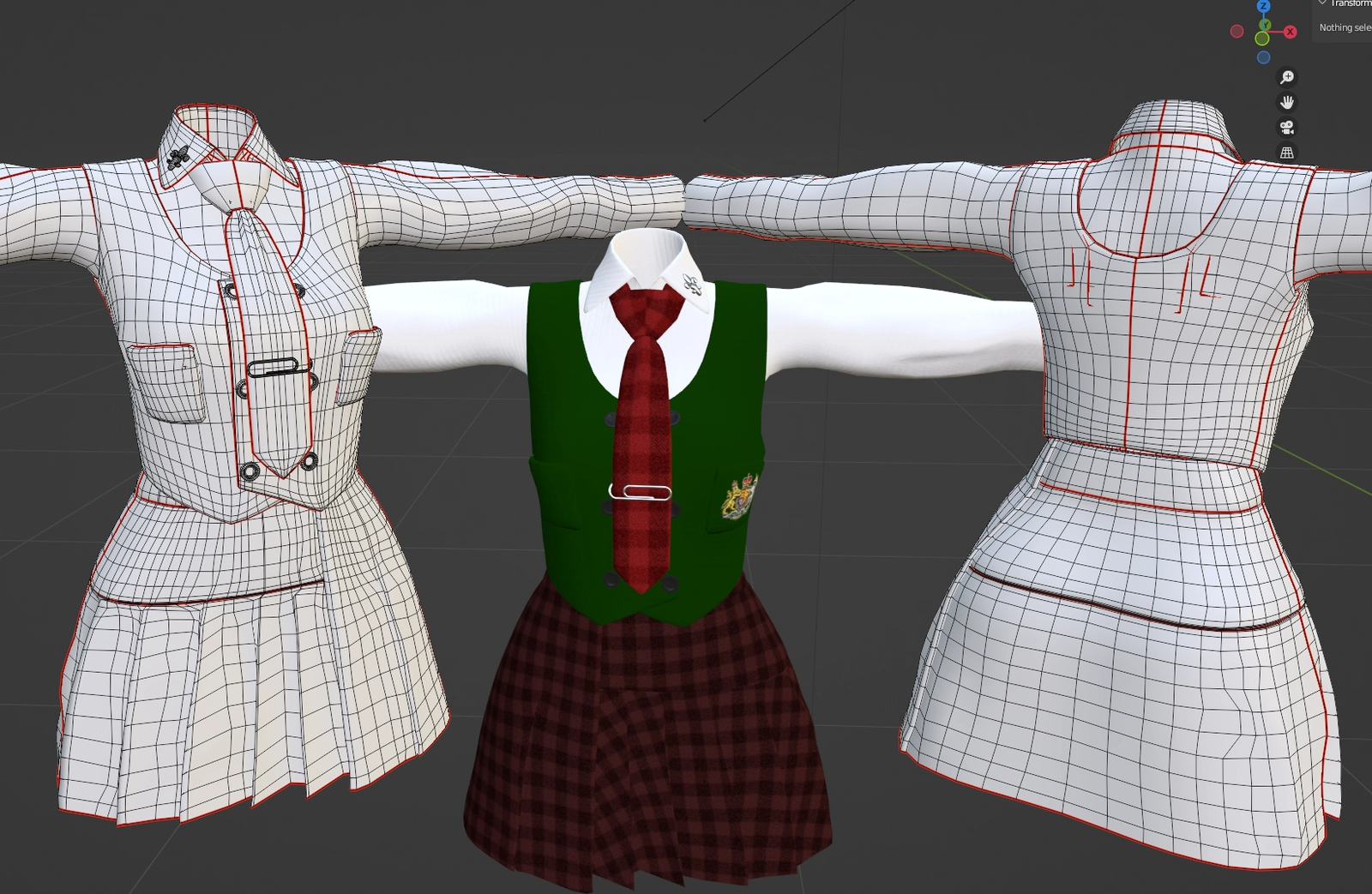
Task: Collapse the Transform panel chevron
Action: tap(1323, 3)
